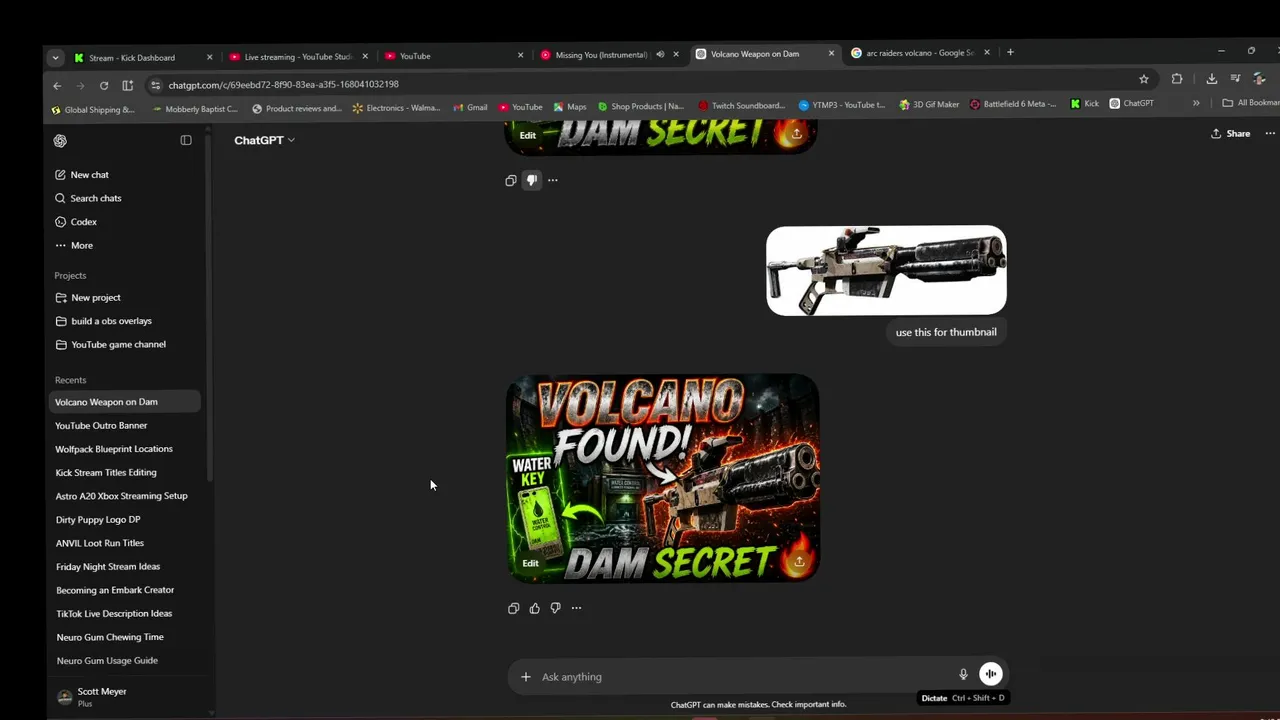This screenshot has width=1280, height=720.
Task: Give thumbs up to latest response
Action: (x=535, y=608)
